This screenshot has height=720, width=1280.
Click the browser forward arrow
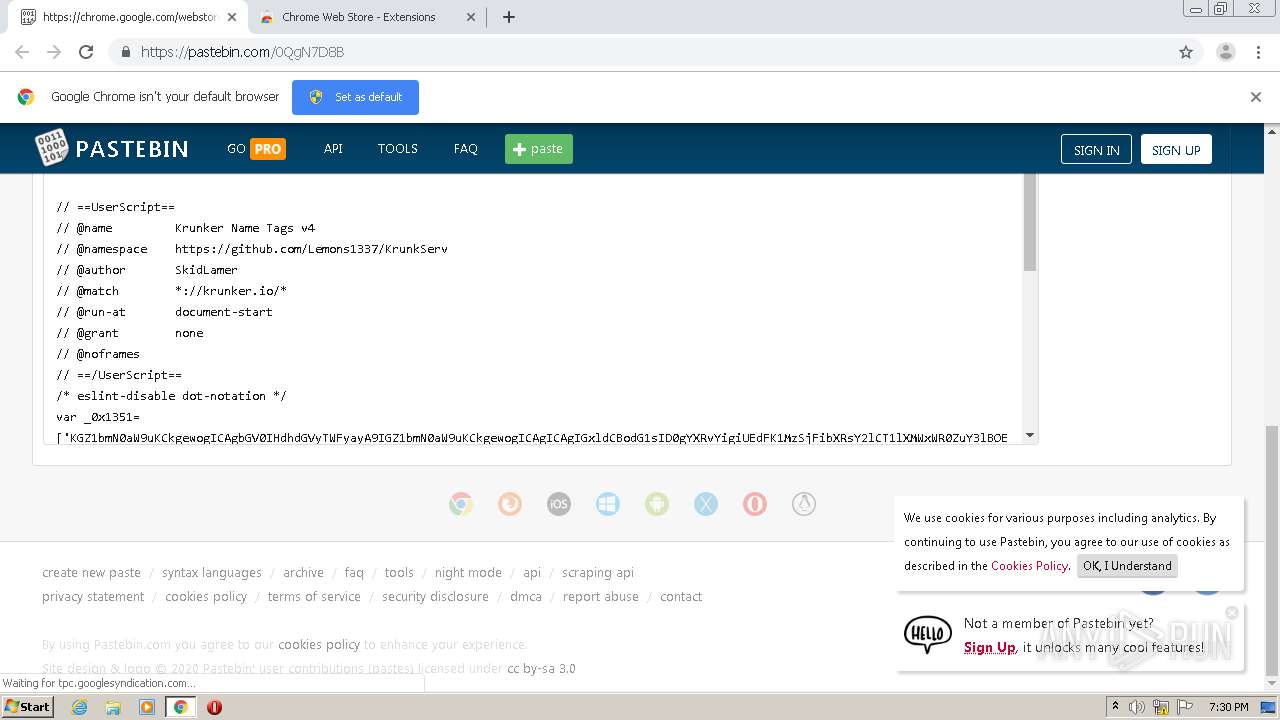(x=54, y=52)
